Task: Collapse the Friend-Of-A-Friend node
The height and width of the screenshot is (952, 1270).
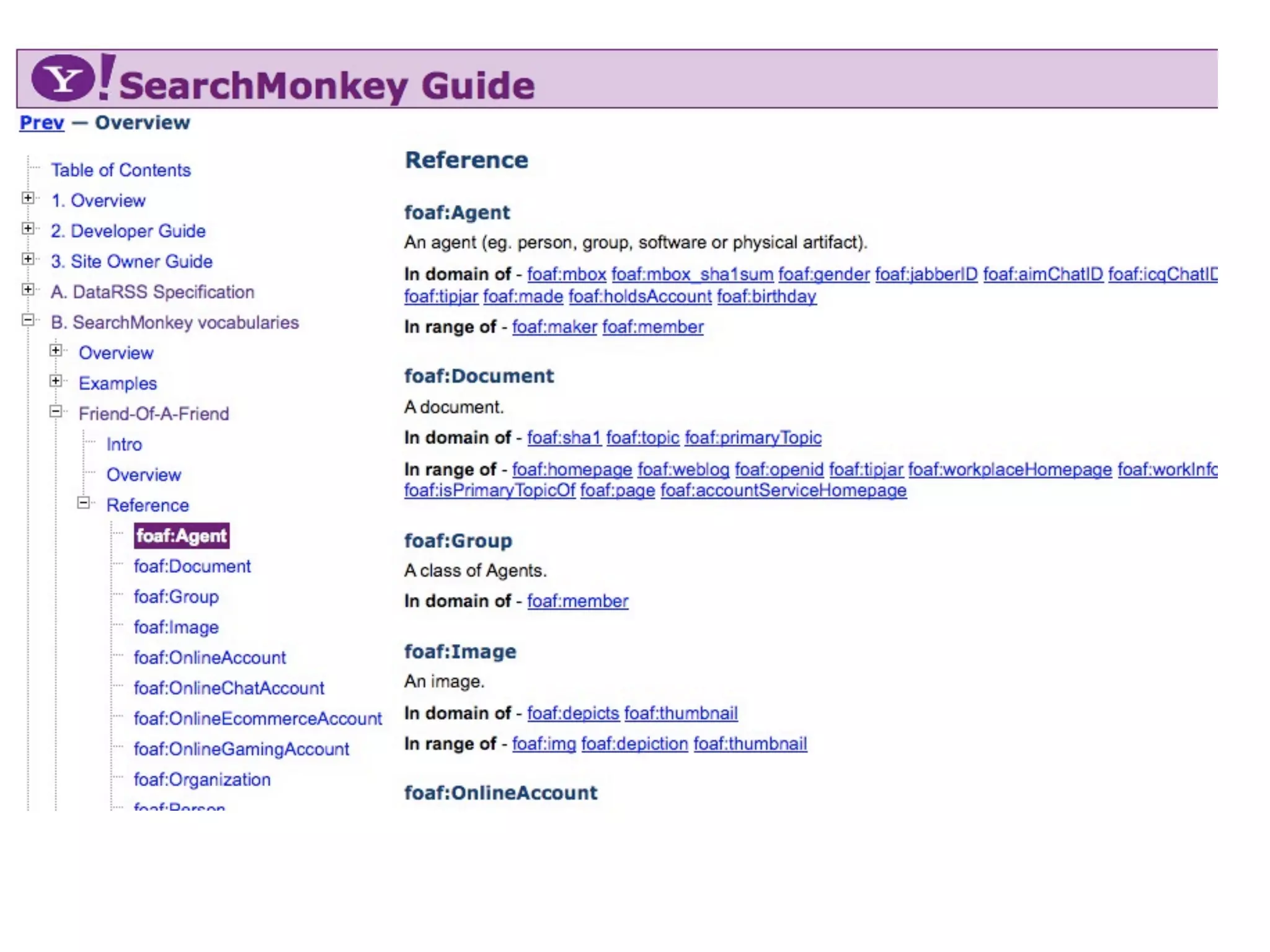Action: pos(56,411)
